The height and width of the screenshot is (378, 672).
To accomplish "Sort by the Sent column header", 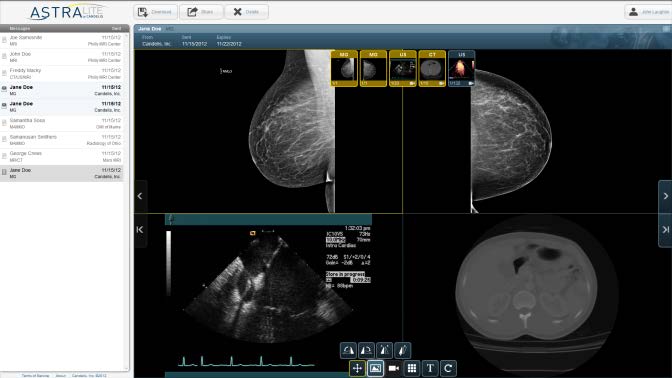I will point(116,29).
